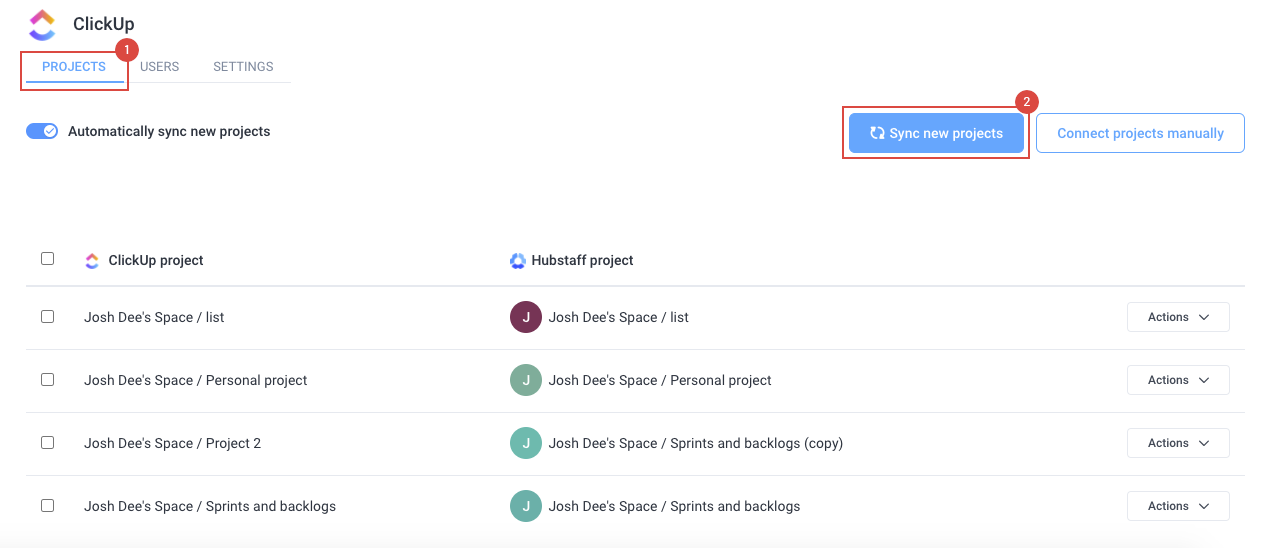
Task: Open Actions dropdown for the list project
Action: 1178,317
